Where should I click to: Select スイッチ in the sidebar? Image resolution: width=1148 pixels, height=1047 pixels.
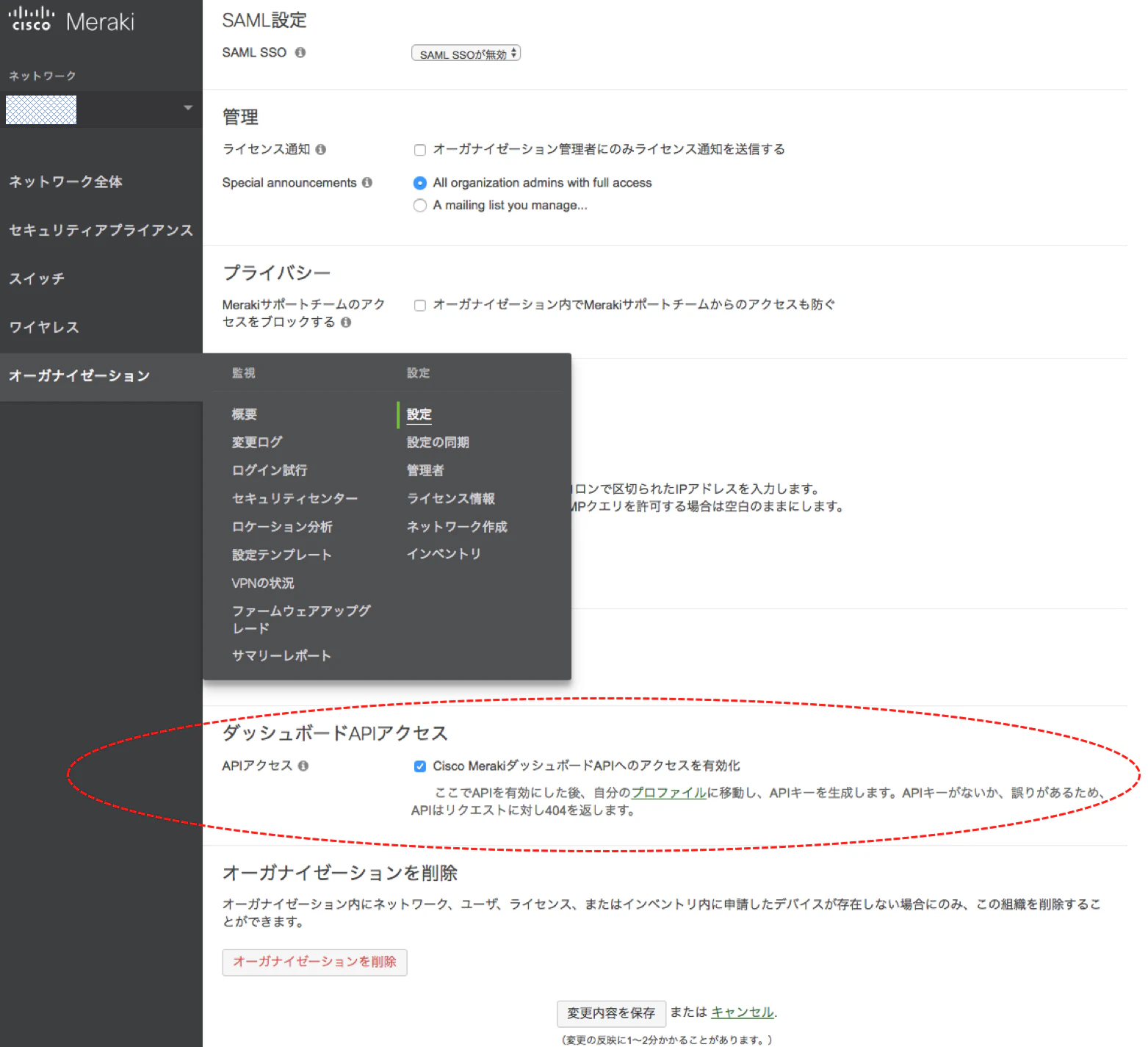[37, 278]
